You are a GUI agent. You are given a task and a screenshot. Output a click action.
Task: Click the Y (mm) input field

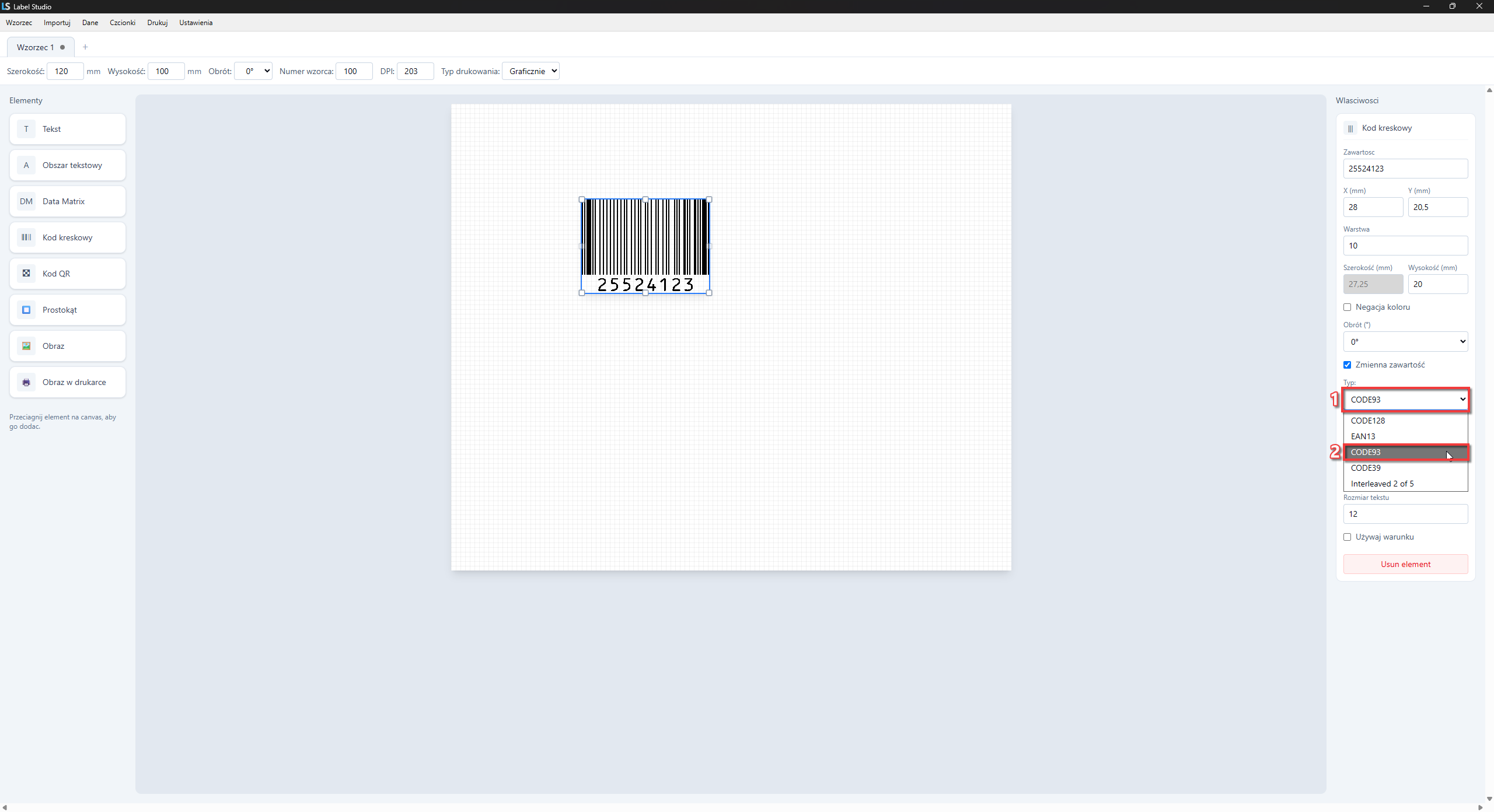click(1437, 207)
